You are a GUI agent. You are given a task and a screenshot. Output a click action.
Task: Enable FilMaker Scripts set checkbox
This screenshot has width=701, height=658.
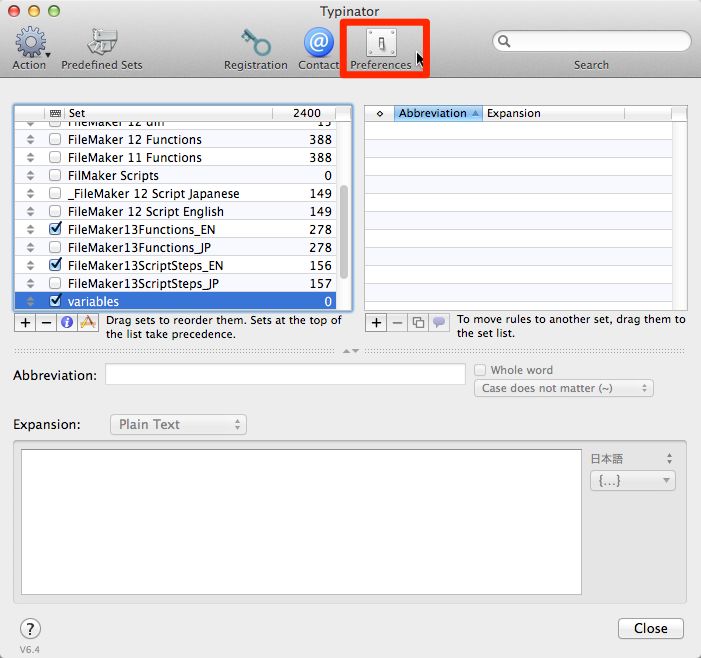[x=55, y=175]
